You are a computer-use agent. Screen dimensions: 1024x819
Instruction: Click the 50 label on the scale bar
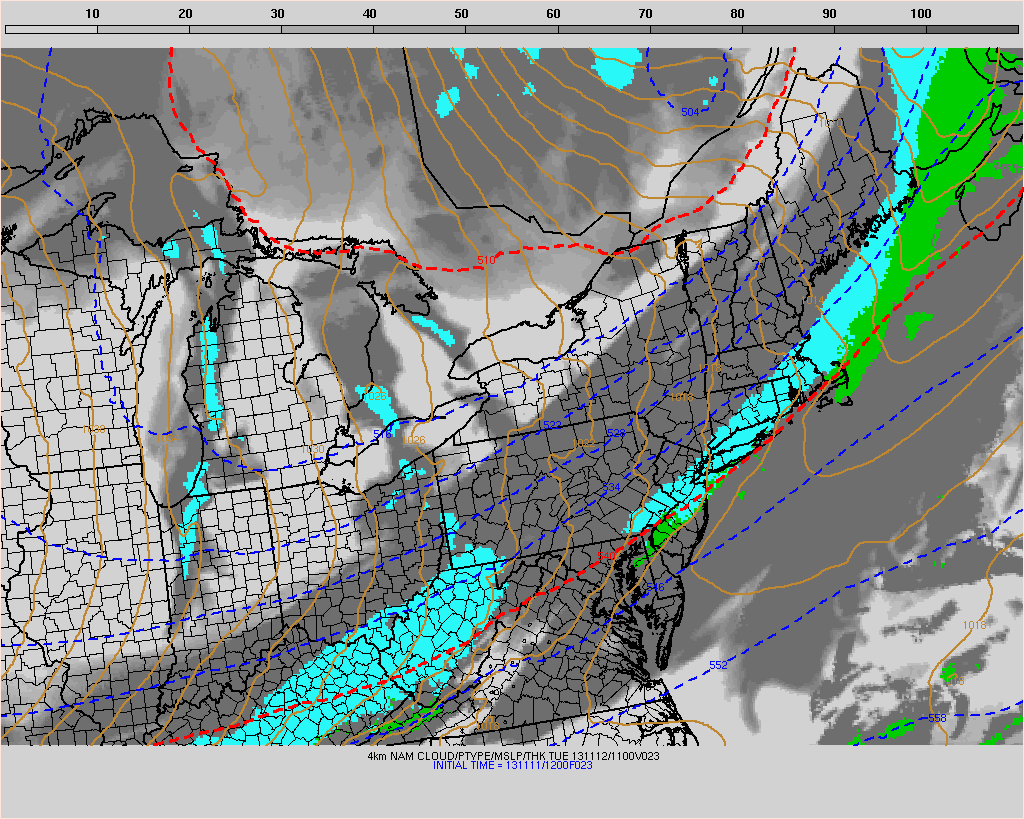[461, 14]
